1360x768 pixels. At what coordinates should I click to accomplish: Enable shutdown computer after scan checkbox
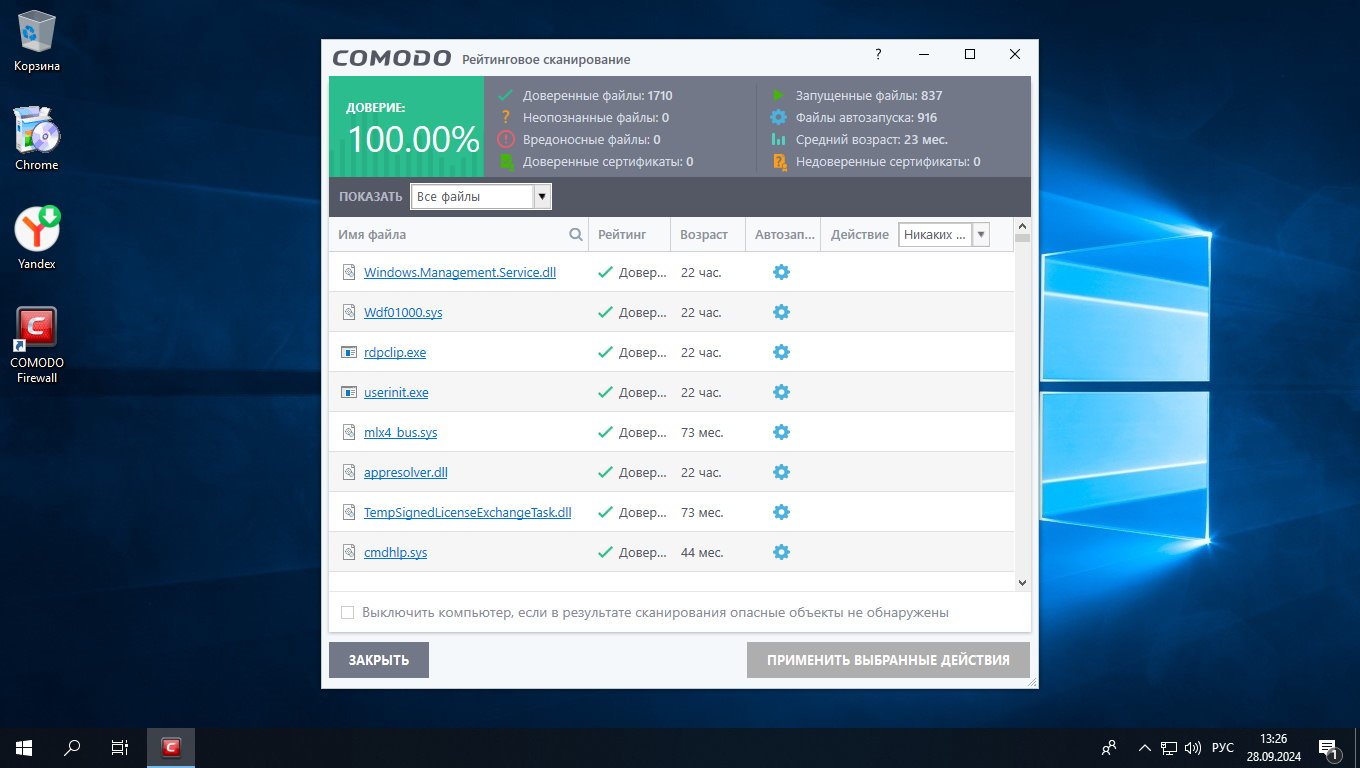(x=348, y=612)
